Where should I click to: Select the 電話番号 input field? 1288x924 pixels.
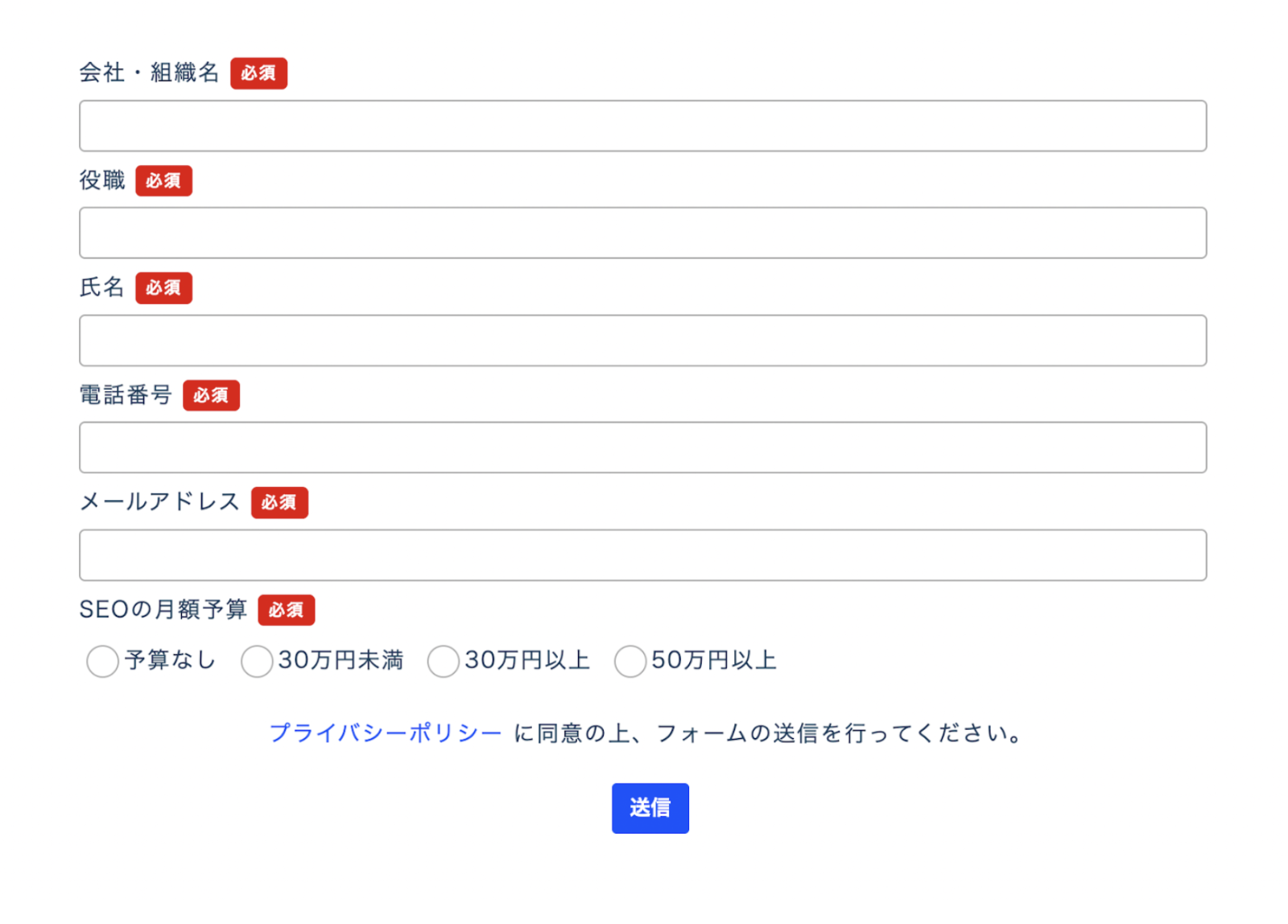(642, 448)
